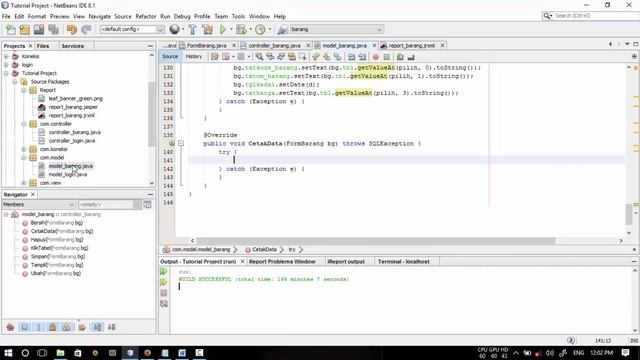640x360 pixels.
Task: Click the Clean and Build icon
Action: pyautogui.click(x=207, y=29)
